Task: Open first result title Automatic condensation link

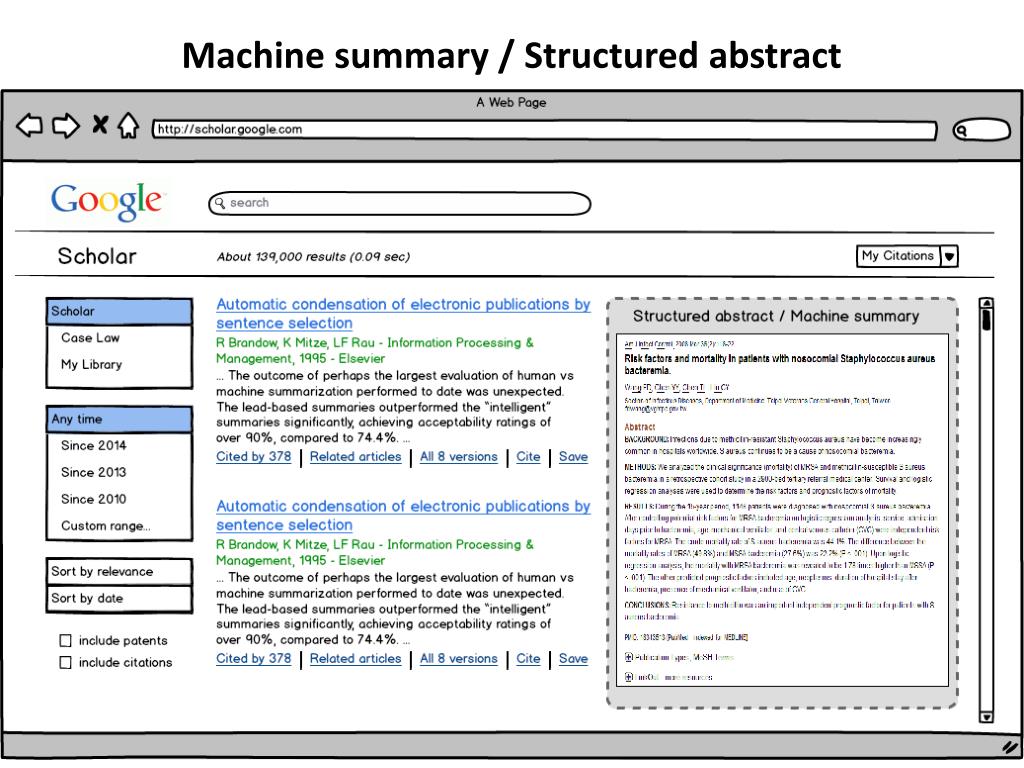Action: (403, 313)
